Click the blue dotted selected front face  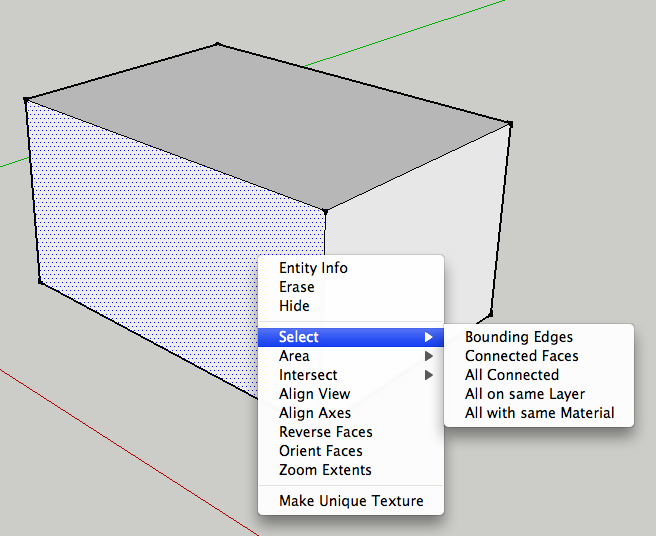150,250
